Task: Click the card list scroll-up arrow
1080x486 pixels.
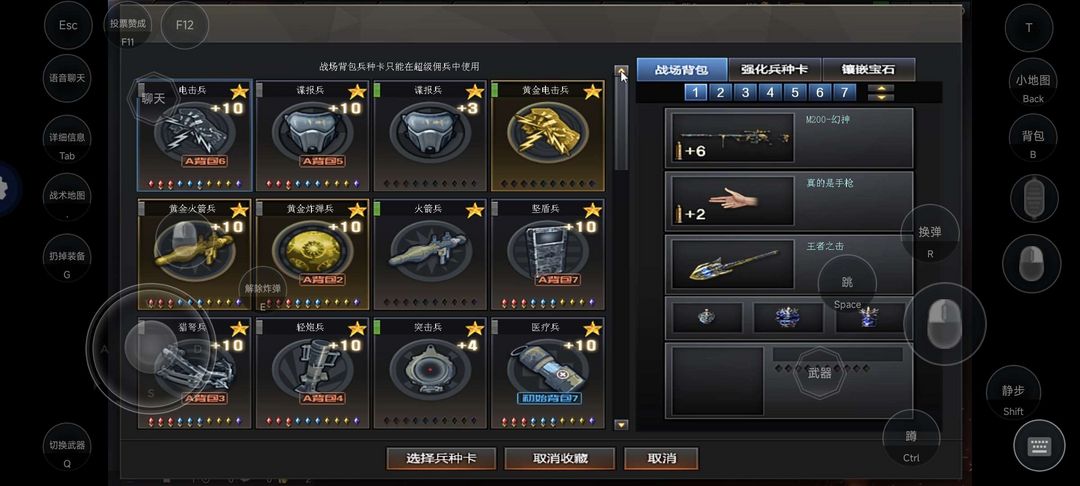Action: 621,71
